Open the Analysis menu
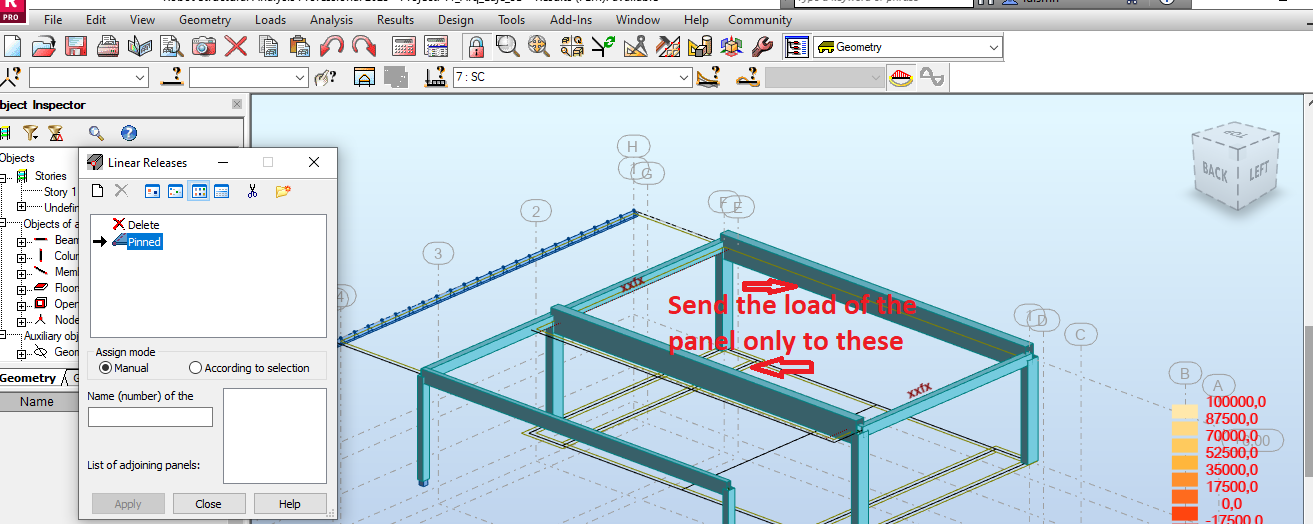Screen dimensions: 1313x524 tap(331, 20)
